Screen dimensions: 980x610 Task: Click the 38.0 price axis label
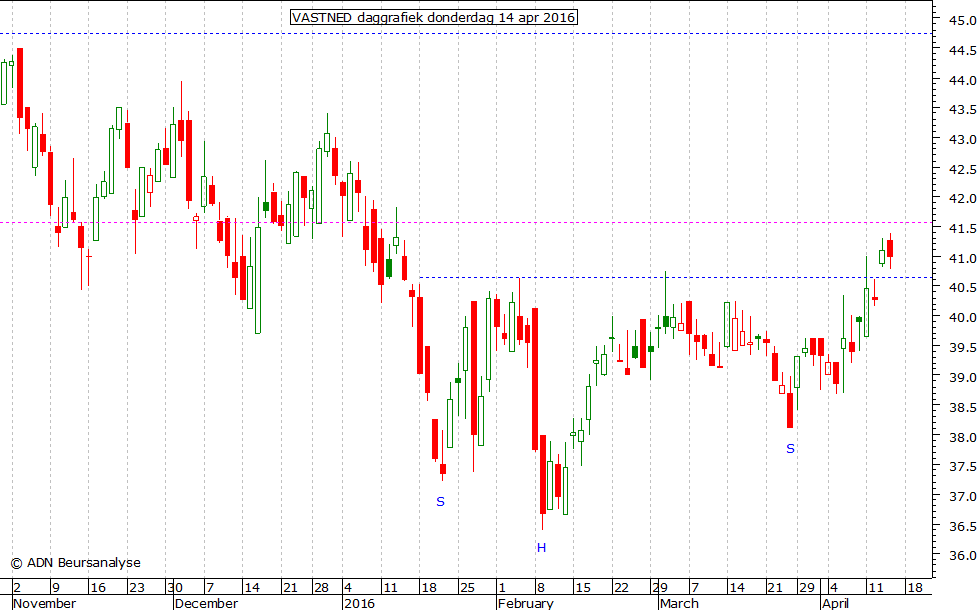[962, 437]
